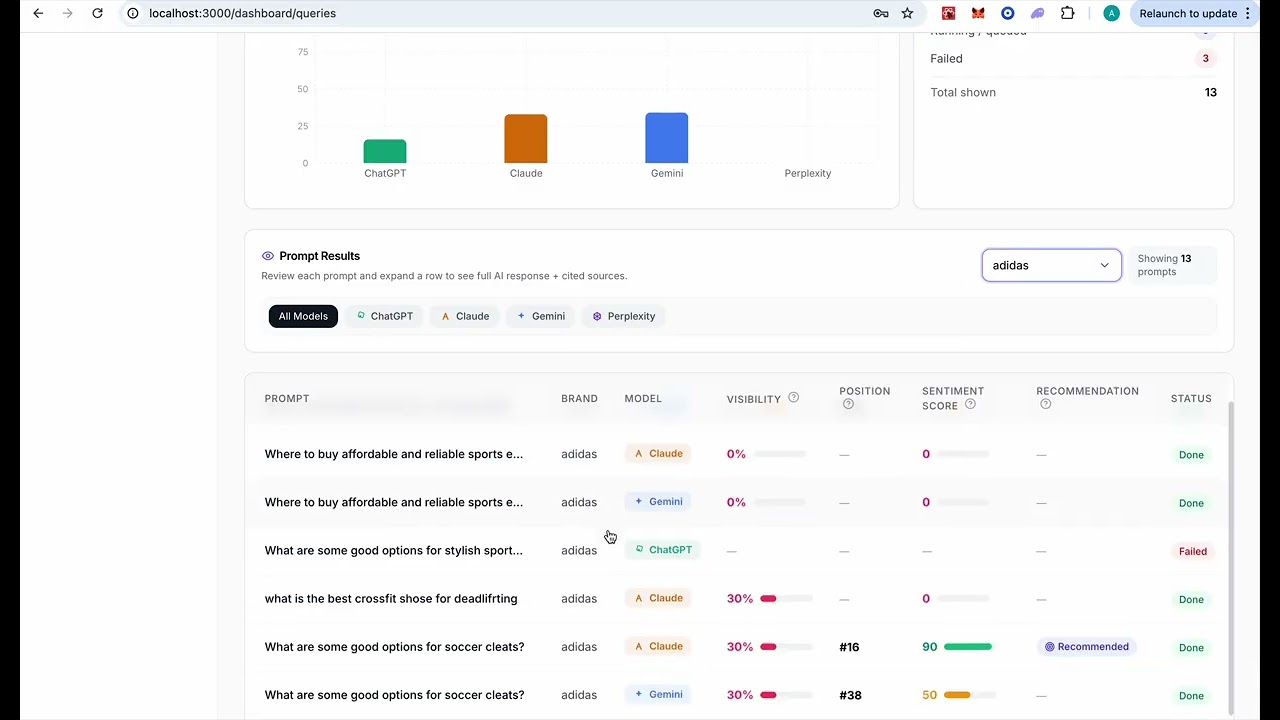Click the Recommended badge
Image resolution: width=1280 pixels, height=720 pixels.
point(1086,647)
